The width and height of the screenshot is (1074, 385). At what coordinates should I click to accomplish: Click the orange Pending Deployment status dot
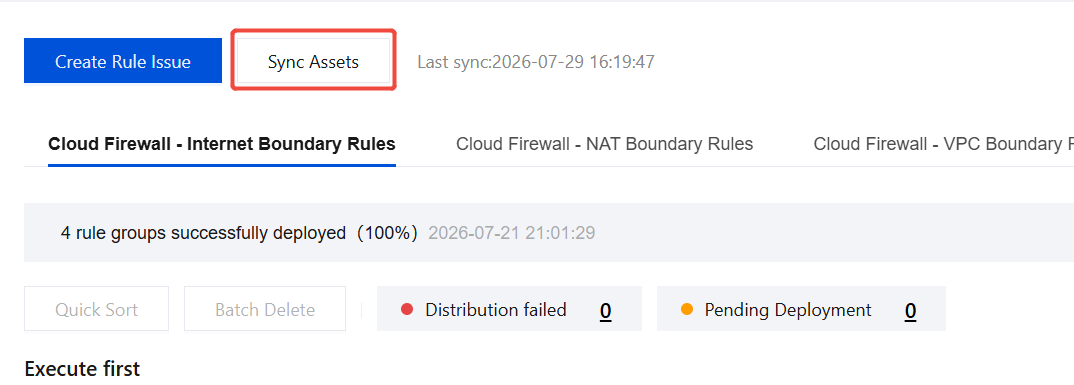point(687,310)
